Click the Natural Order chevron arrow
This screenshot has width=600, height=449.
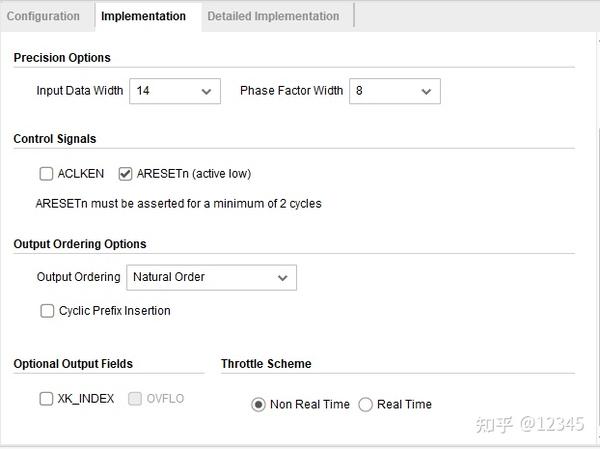tap(282, 278)
